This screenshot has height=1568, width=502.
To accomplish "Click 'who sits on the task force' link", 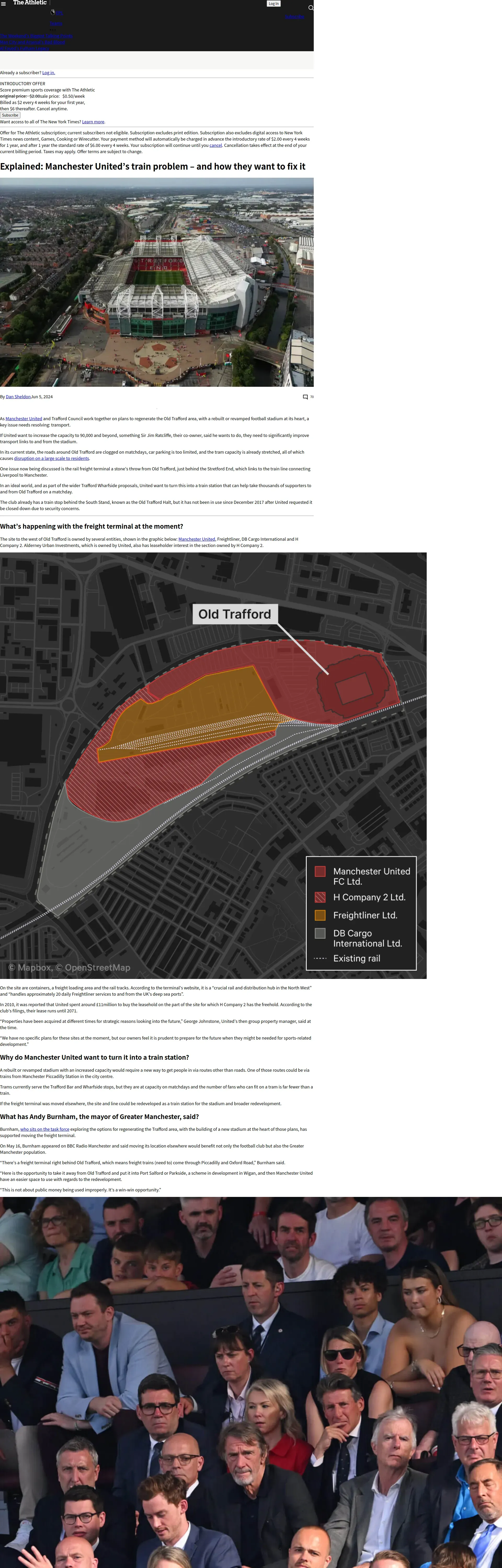I will [x=44, y=1129].
